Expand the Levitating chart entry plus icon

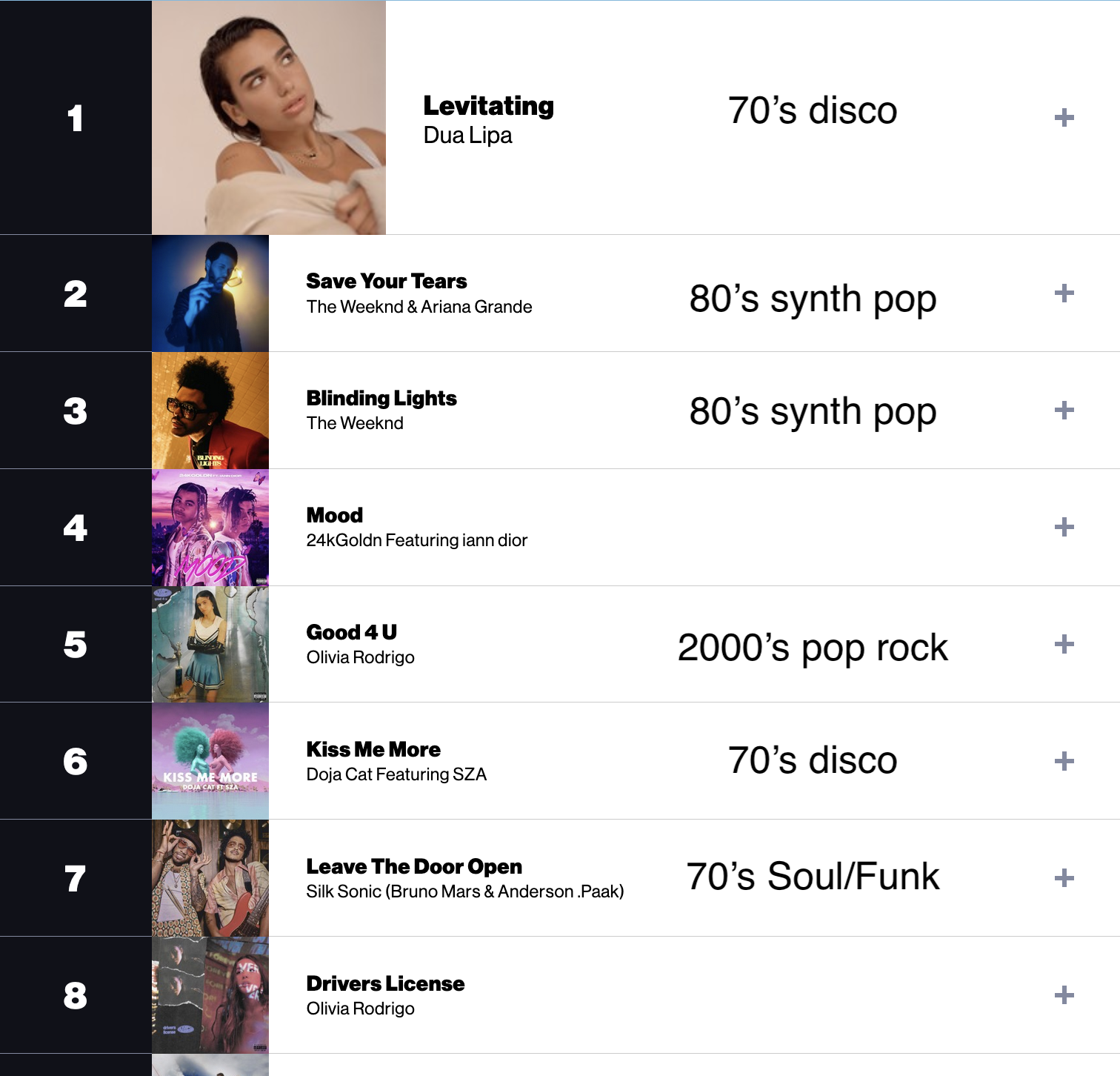[1064, 118]
